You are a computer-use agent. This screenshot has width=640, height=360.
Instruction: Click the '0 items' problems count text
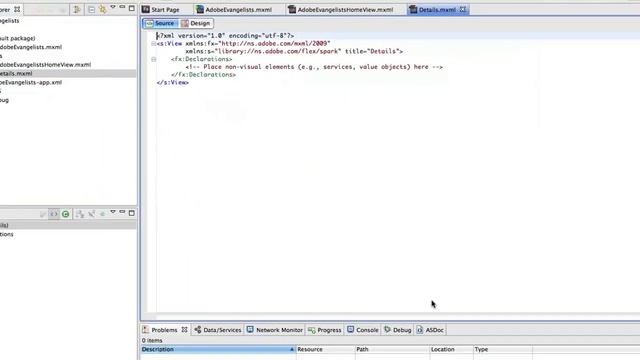click(152, 340)
